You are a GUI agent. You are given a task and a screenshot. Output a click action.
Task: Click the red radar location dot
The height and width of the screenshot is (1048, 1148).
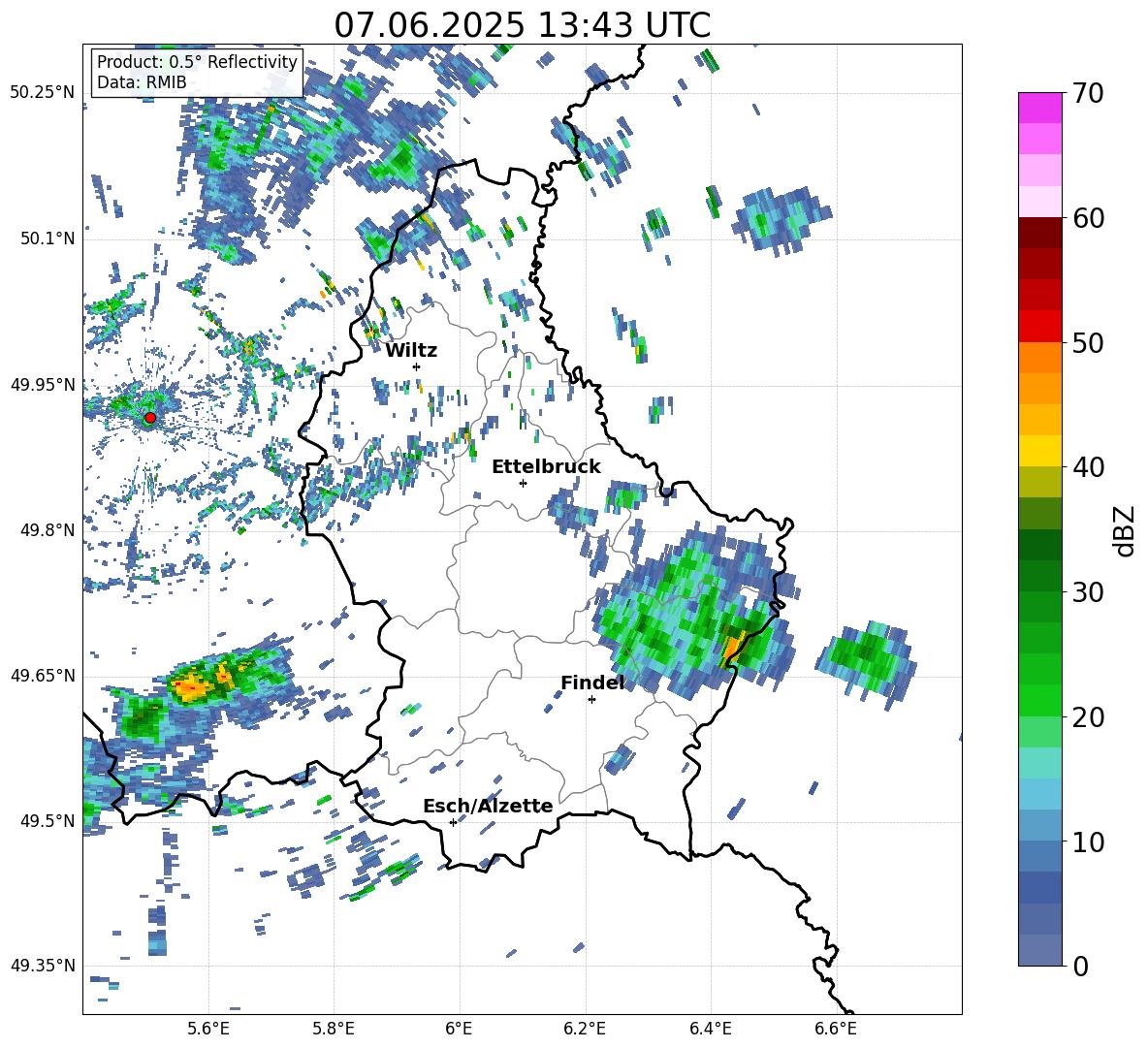tap(150, 418)
